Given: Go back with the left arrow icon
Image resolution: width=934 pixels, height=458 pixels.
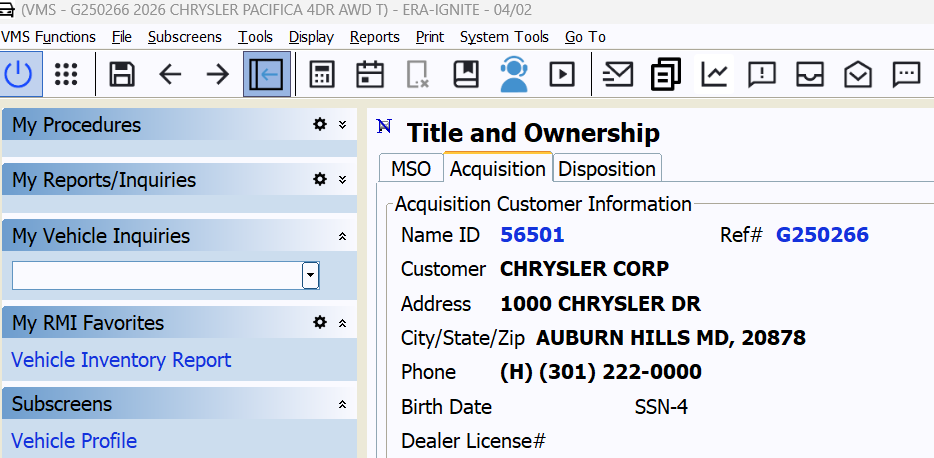Looking at the screenshot, I should [170, 74].
